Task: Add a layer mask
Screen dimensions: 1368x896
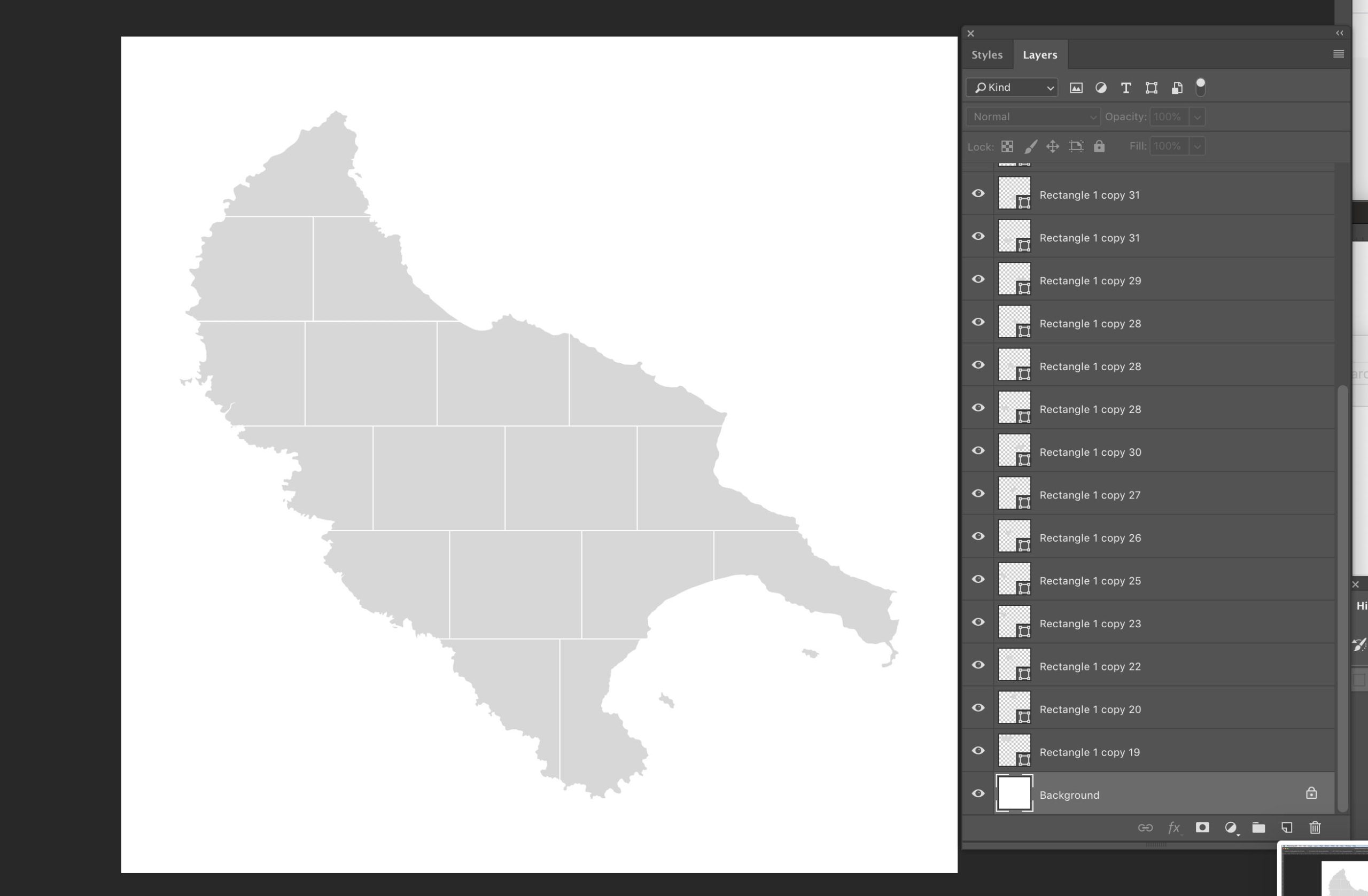Action: [1202, 827]
